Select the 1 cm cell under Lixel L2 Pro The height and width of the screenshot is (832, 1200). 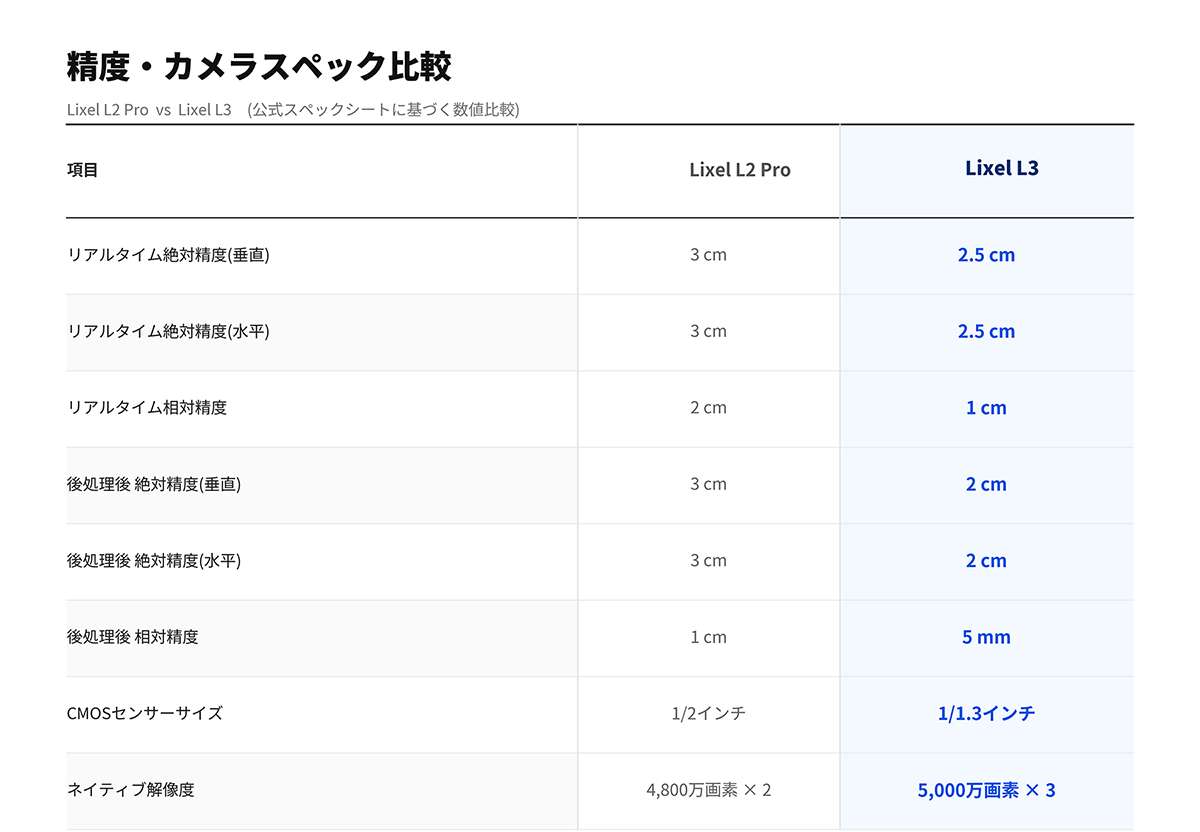pyautogui.click(x=708, y=637)
